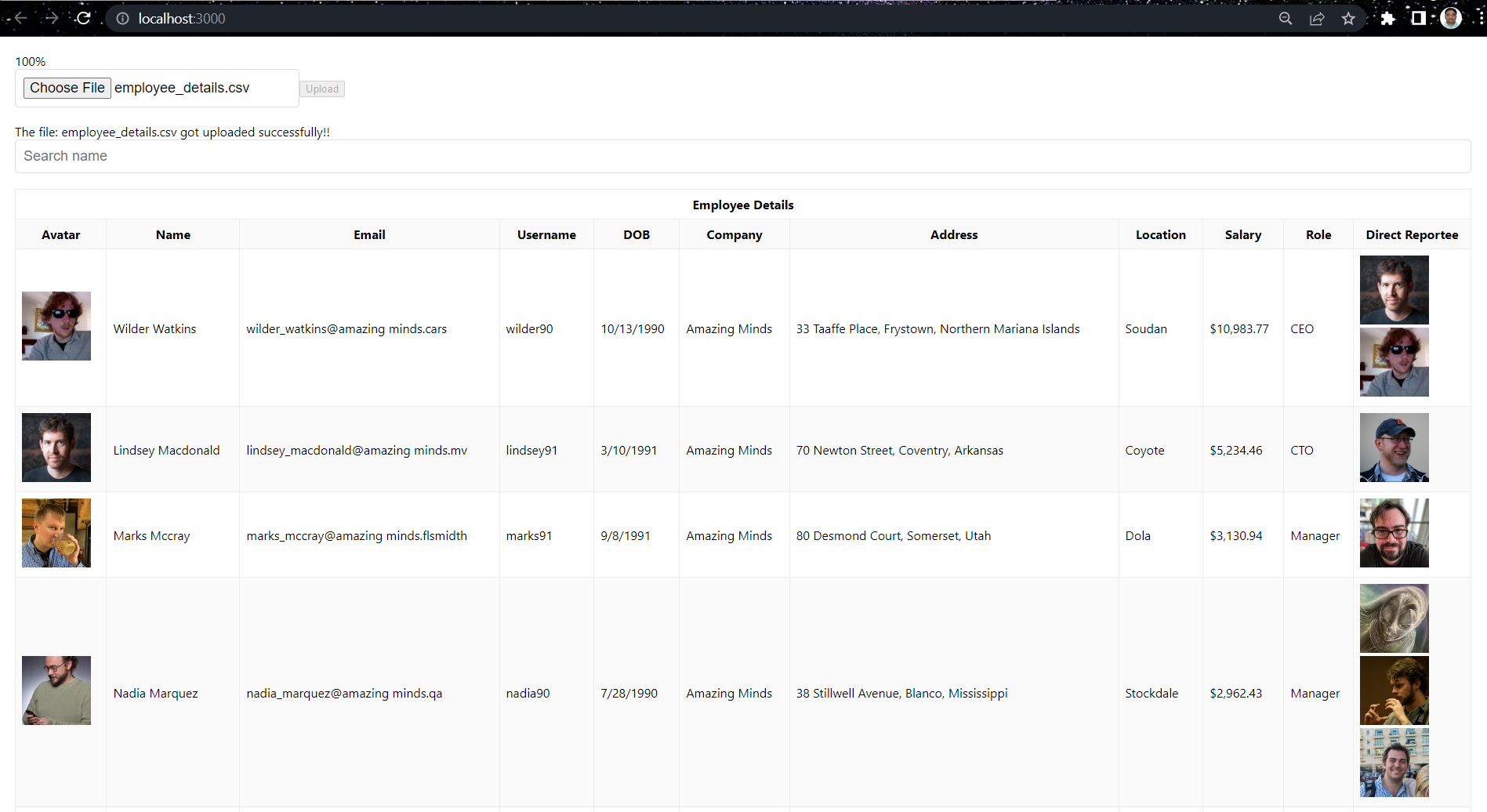Open the Choose File picker
Screen dimensions: 1487x812
point(67,88)
